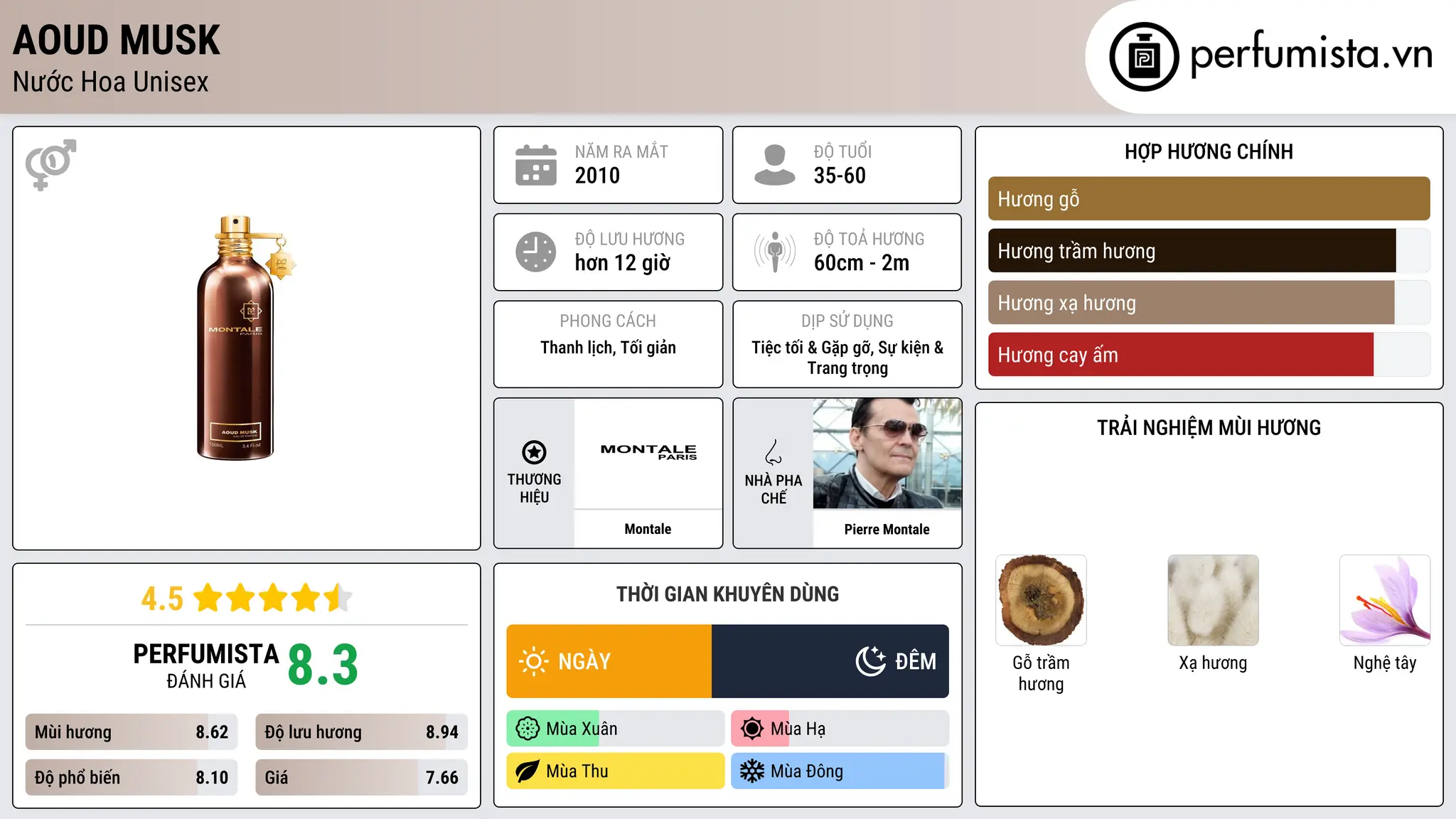The image size is (1456, 819).
Task: Click the Mùa Xuân season bar
Action: tap(616, 729)
